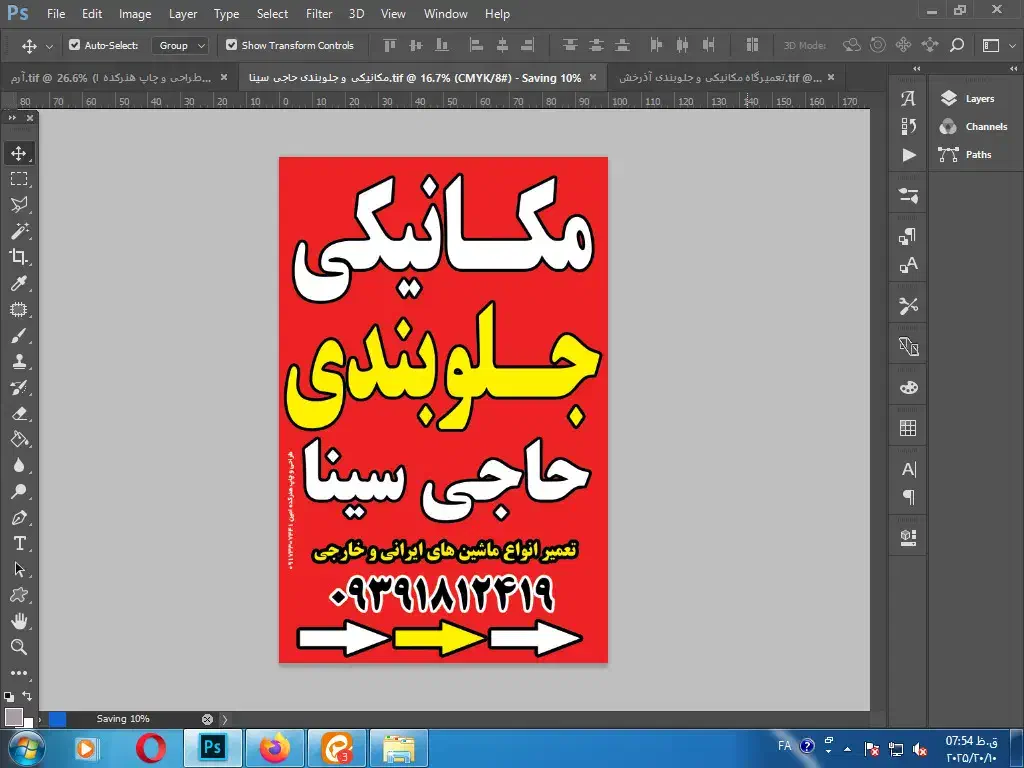Click the foreground color swatch
Image resolution: width=1024 pixels, height=768 pixels.
pos(13,716)
